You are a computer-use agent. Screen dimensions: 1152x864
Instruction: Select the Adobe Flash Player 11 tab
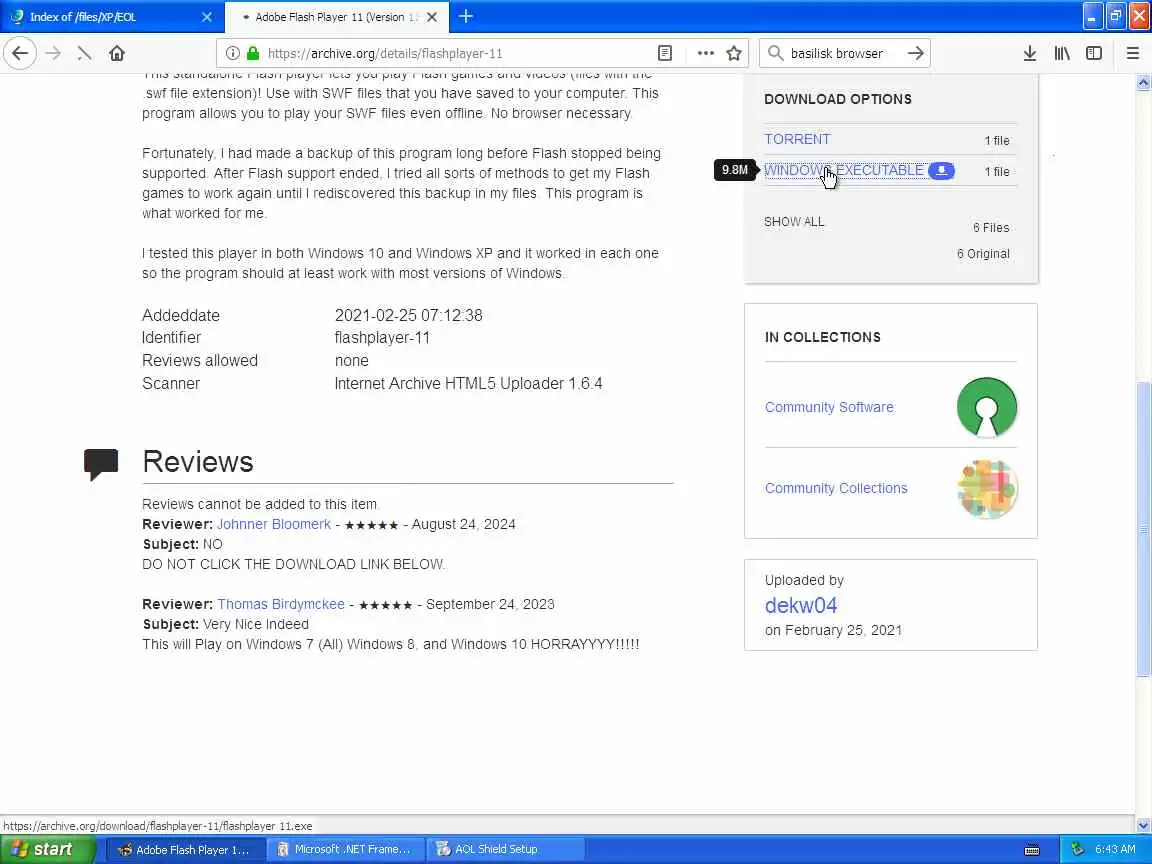(334, 16)
